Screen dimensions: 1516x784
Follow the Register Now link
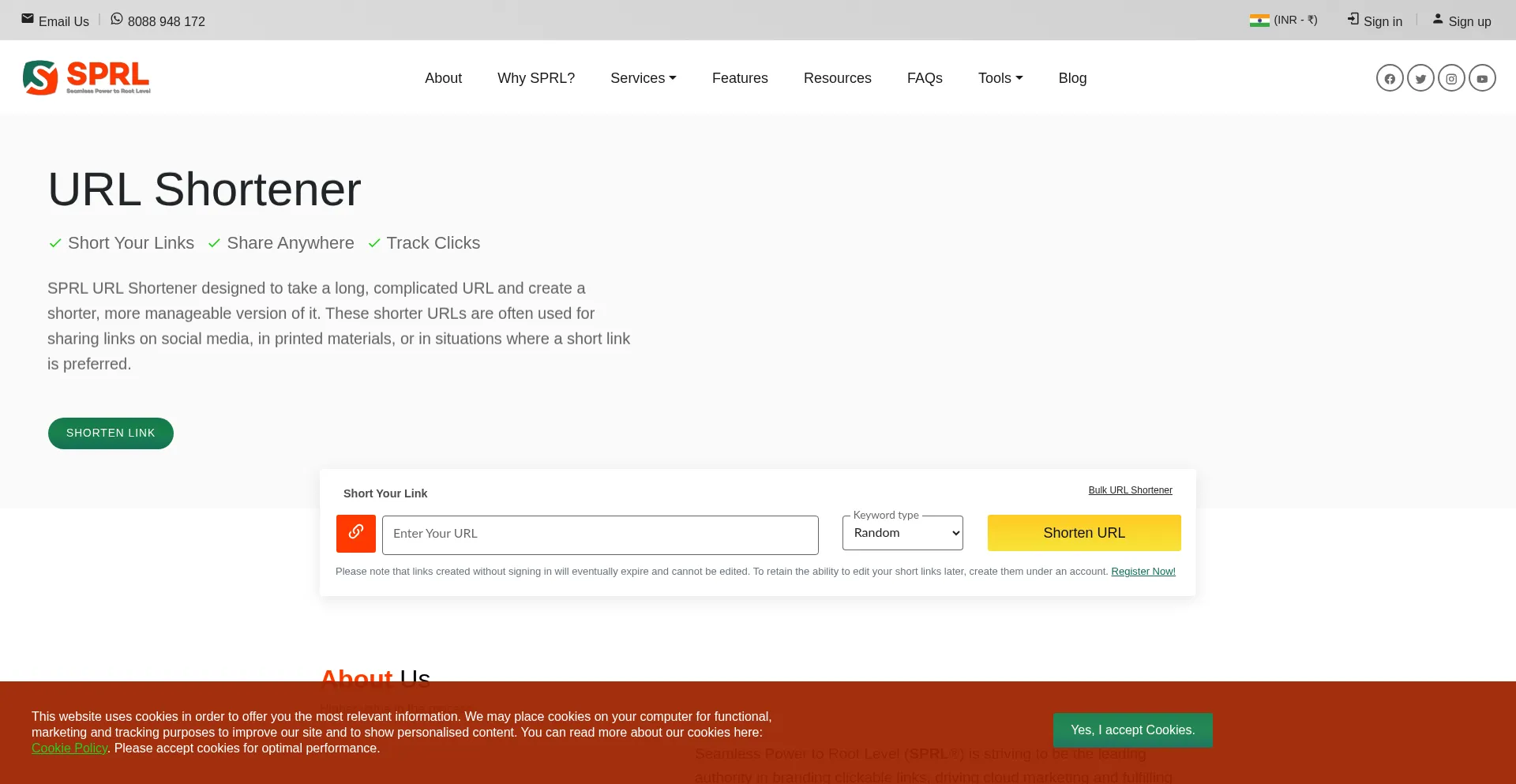(x=1143, y=572)
